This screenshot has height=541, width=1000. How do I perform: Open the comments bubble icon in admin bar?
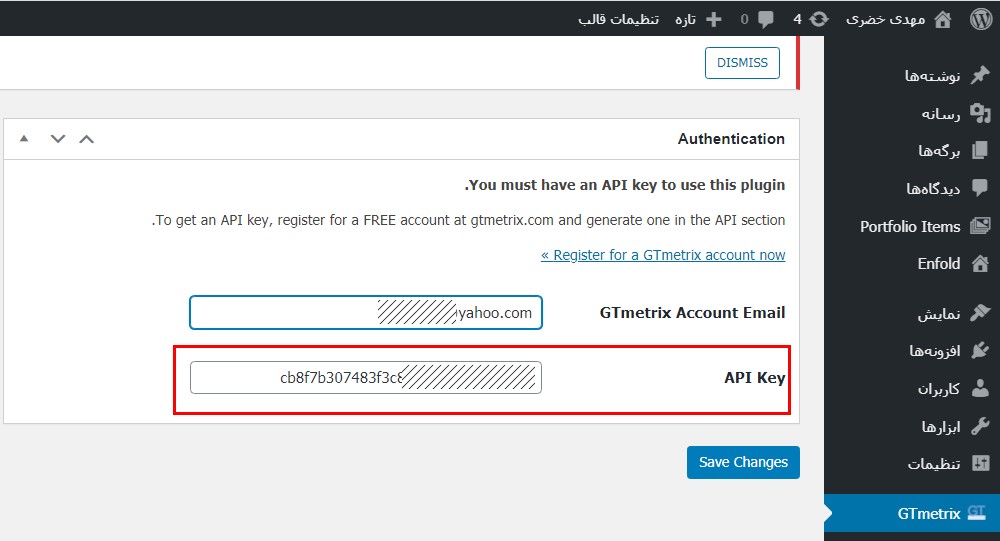(766, 20)
